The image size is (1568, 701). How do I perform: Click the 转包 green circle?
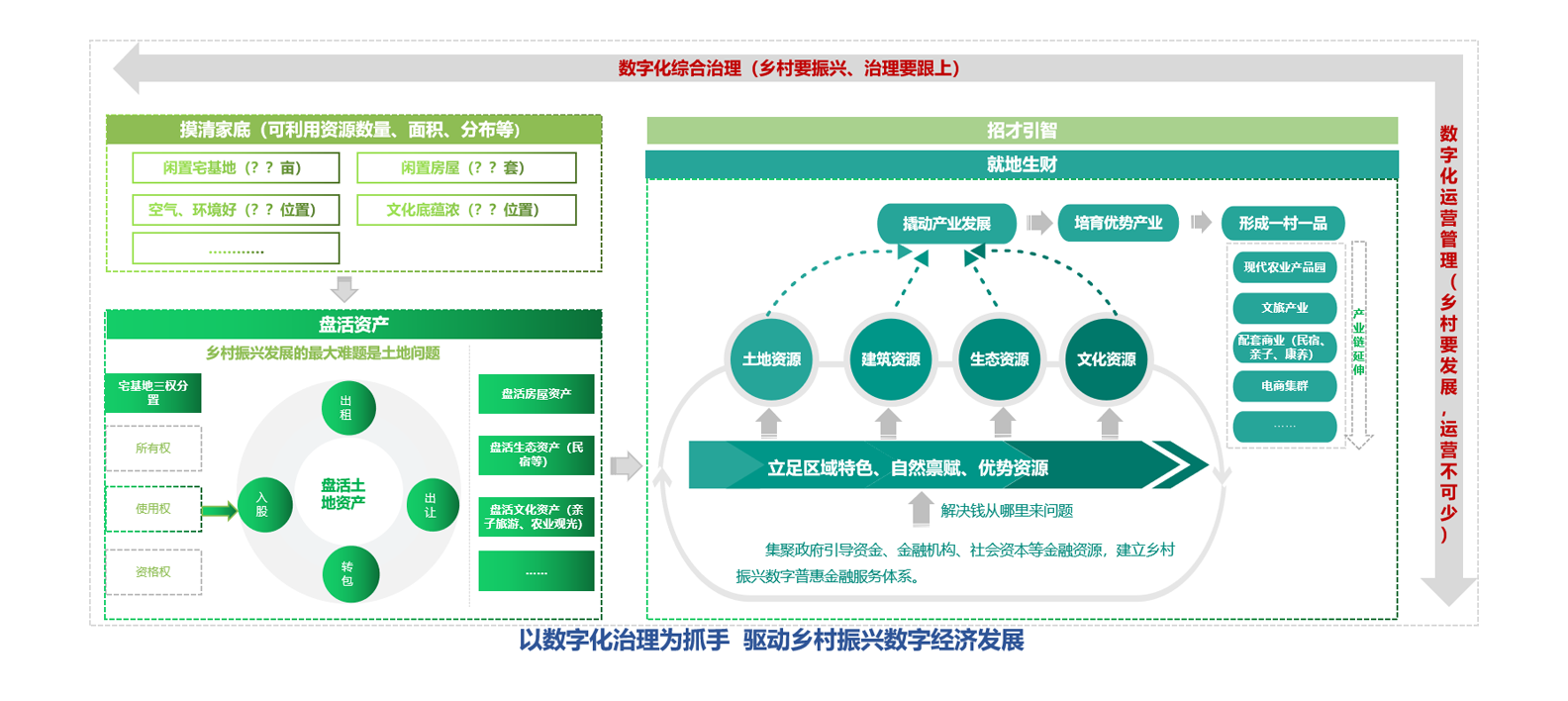[349, 573]
